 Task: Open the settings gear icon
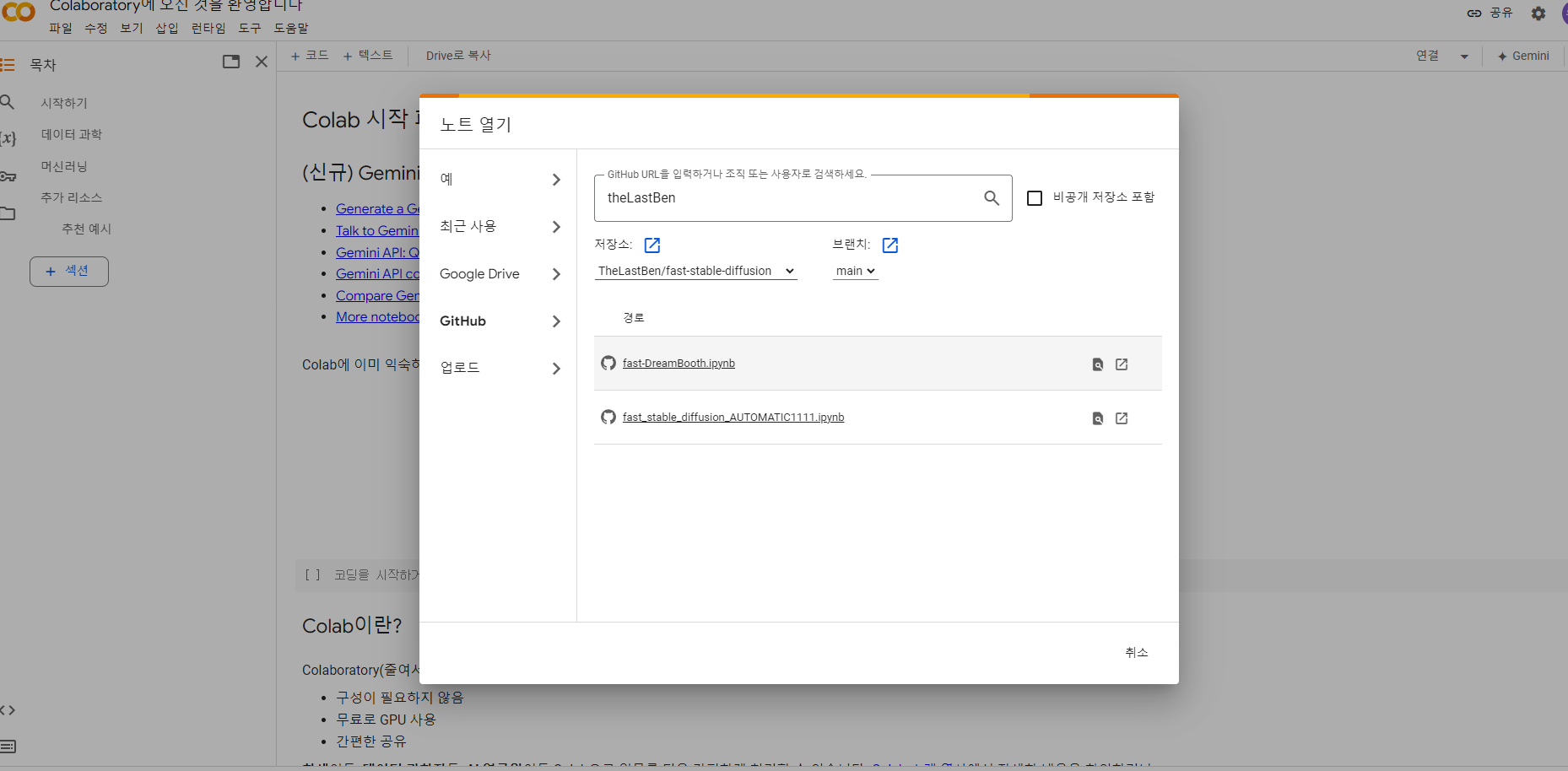pyautogui.click(x=1538, y=13)
